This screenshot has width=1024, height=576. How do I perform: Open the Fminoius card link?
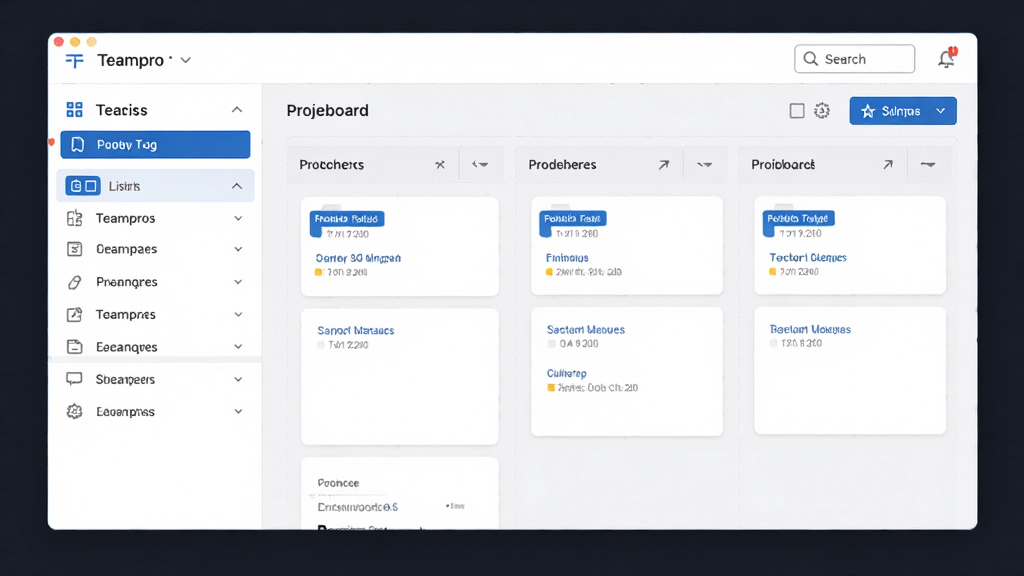(567, 258)
